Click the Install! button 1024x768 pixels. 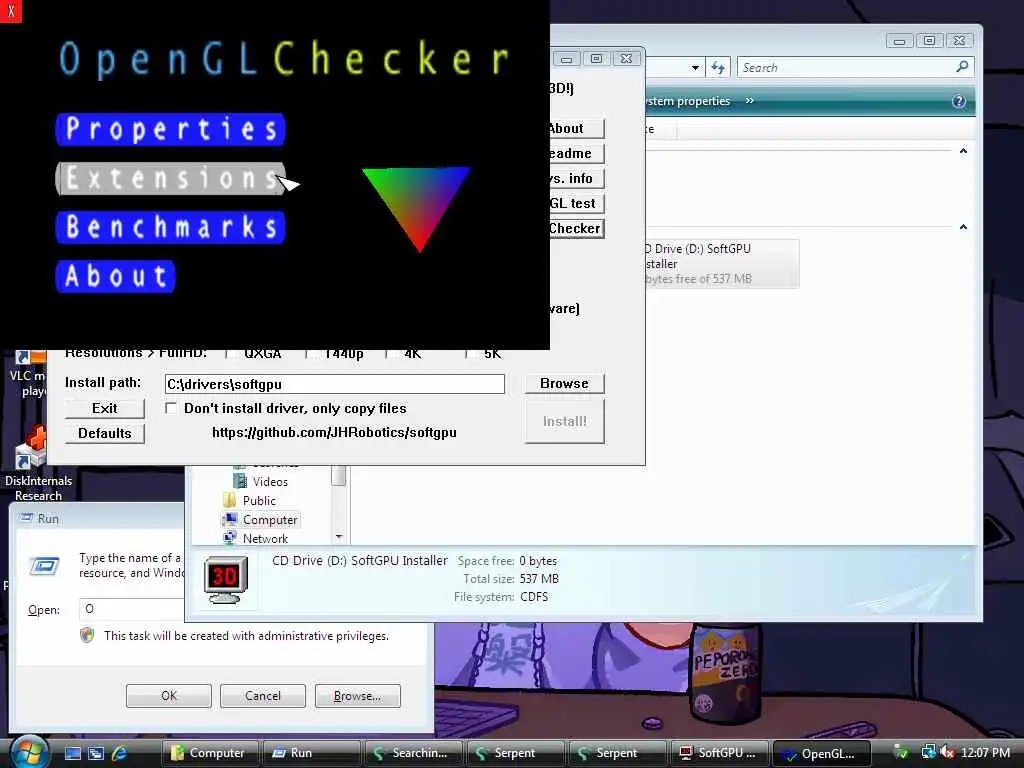pyautogui.click(x=564, y=421)
